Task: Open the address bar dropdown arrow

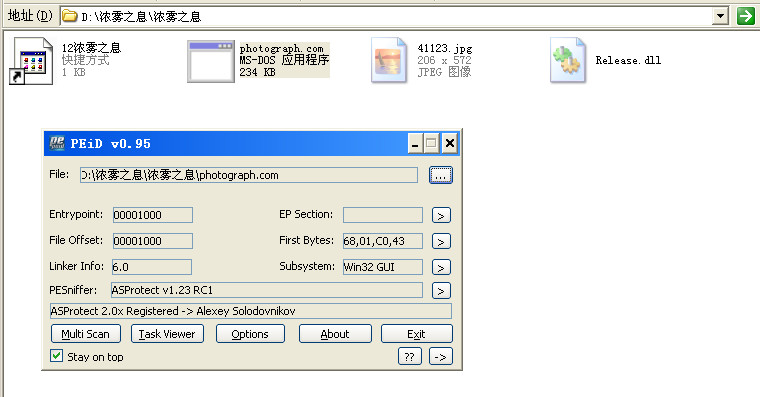Action: (721, 16)
